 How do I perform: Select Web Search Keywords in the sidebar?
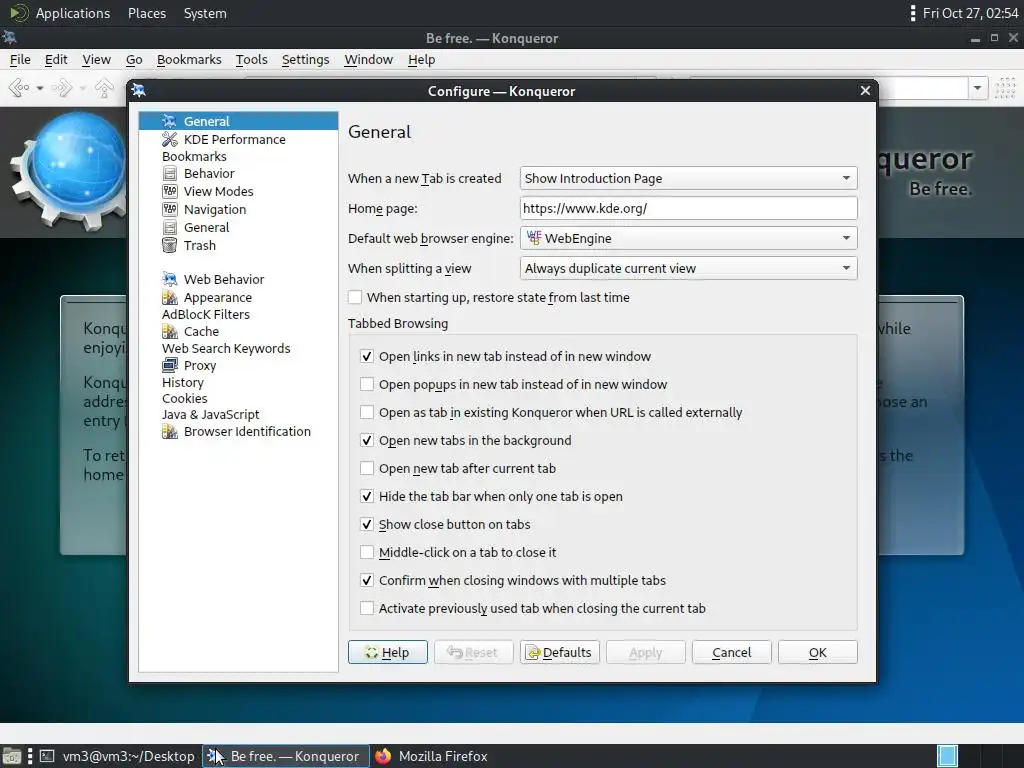[226, 348]
